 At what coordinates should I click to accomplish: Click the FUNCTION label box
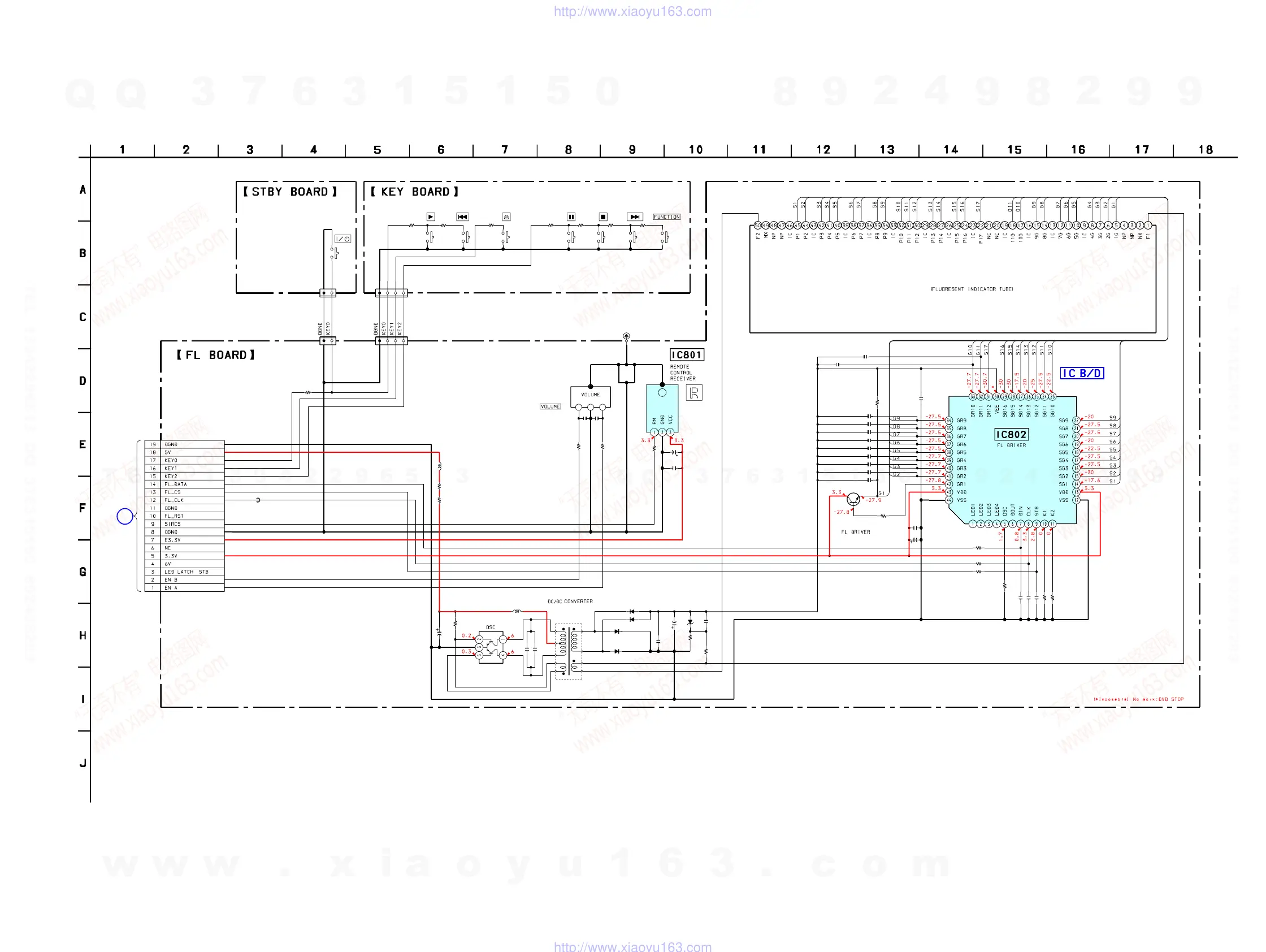pos(667,217)
